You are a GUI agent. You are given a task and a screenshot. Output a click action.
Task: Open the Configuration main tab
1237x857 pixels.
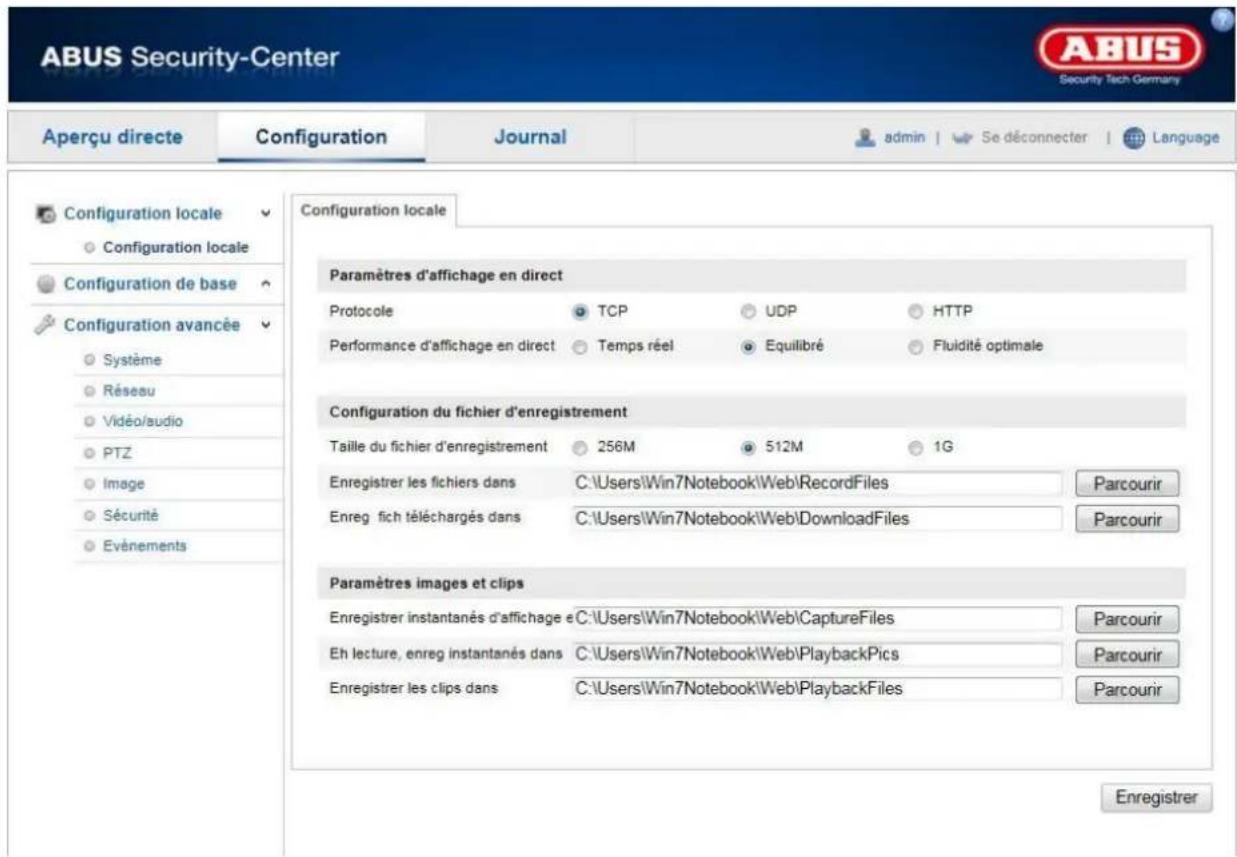click(321, 137)
